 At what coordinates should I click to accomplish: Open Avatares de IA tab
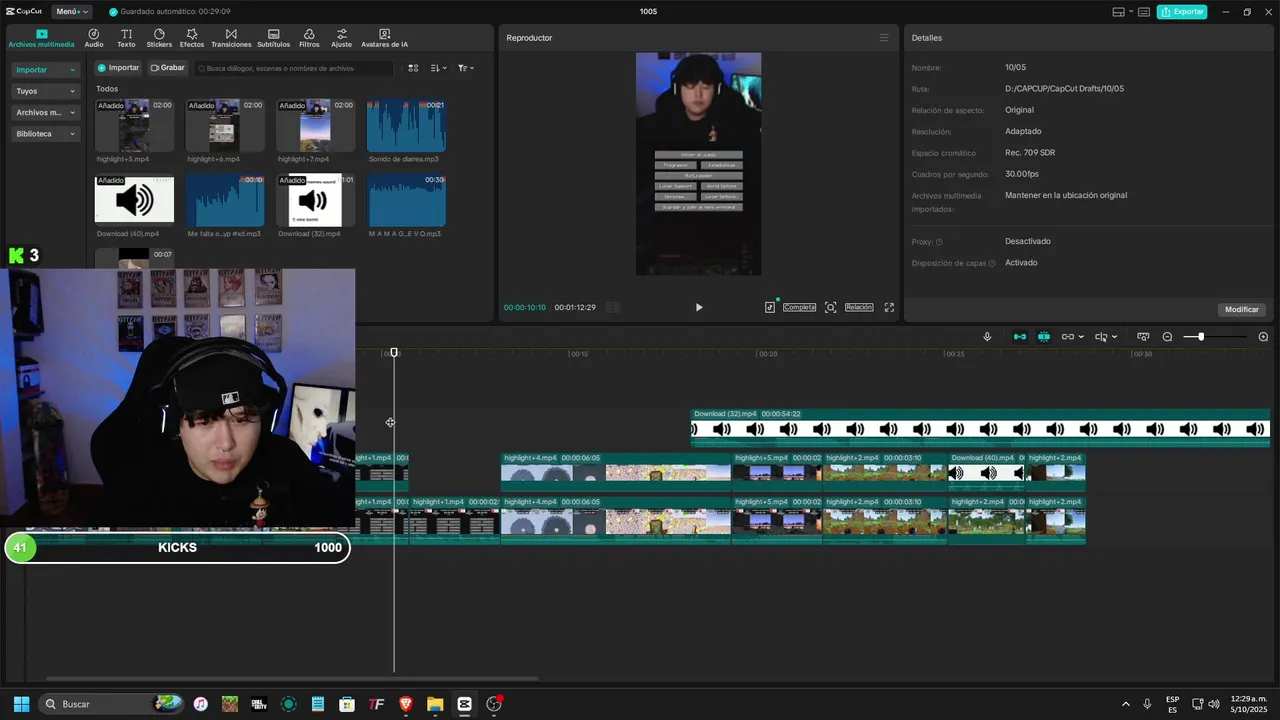point(384,38)
